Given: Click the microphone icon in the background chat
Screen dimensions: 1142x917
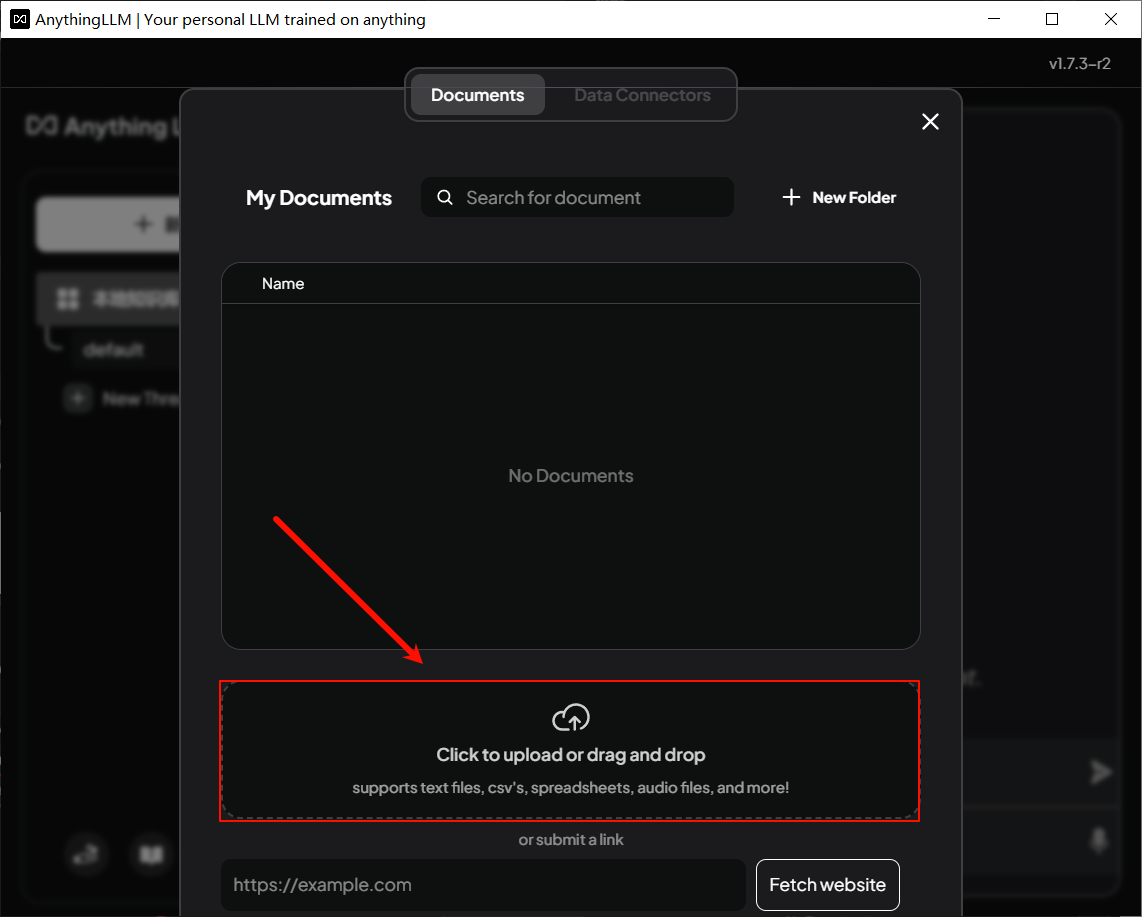Looking at the screenshot, I should pos(1098,840).
